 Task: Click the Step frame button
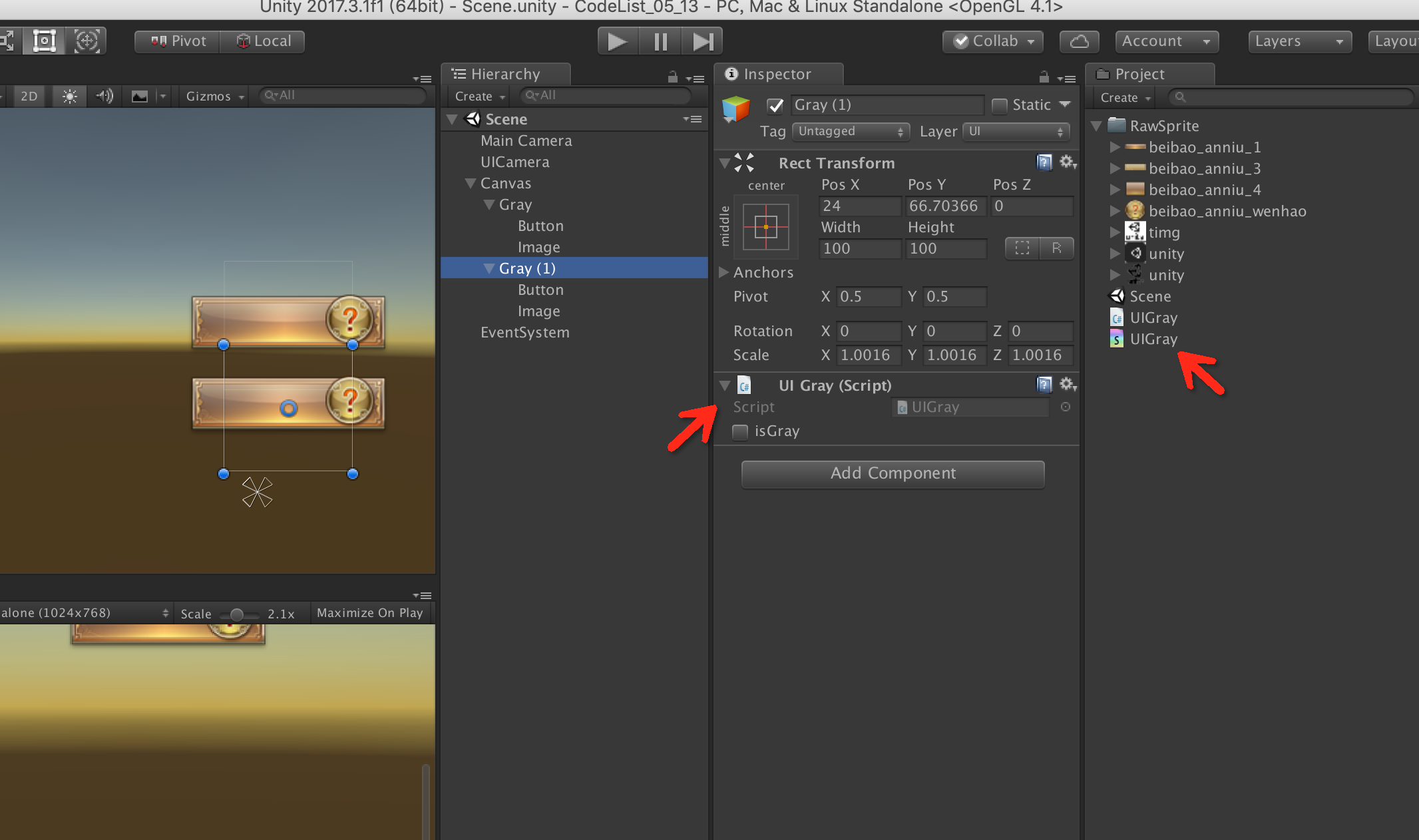point(702,42)
